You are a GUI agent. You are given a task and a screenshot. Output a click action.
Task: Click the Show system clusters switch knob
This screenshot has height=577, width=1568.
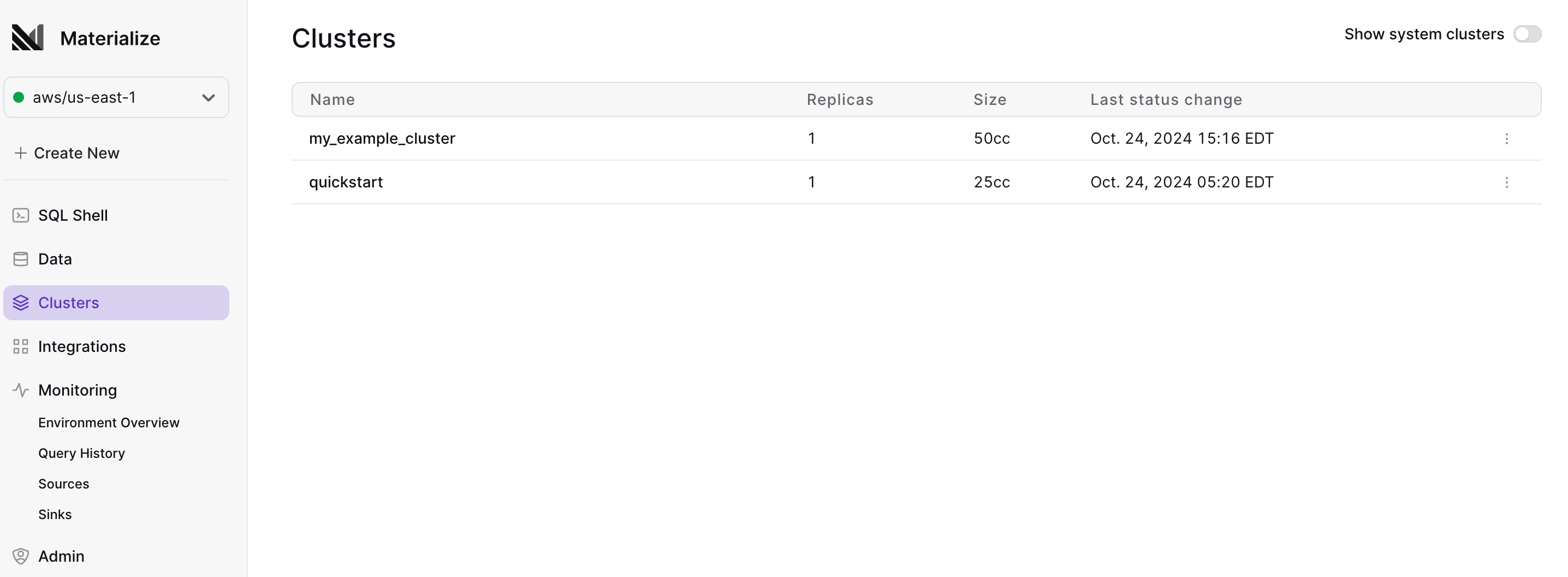coord(1522,34)
